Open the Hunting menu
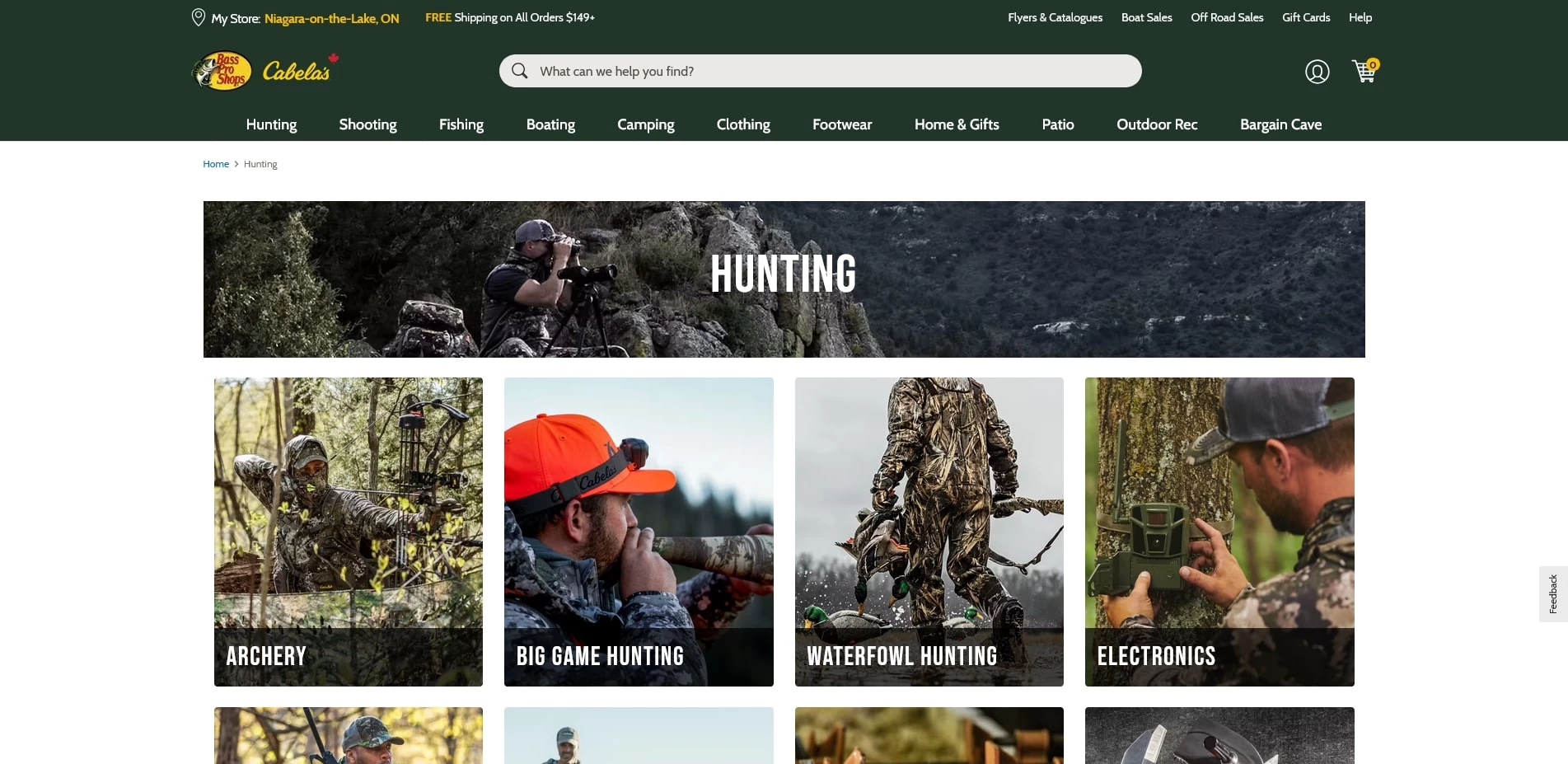Screen dimensions: 1568x764 pos(271,124)
